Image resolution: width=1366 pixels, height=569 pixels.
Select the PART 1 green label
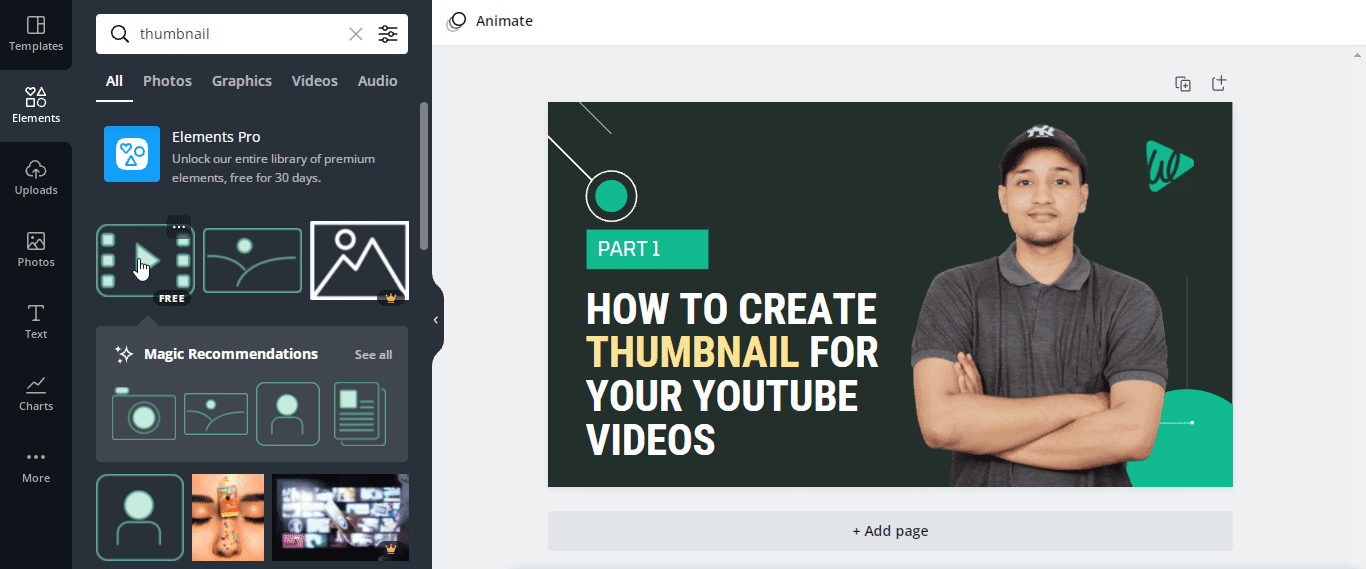(x=647, y=249)
